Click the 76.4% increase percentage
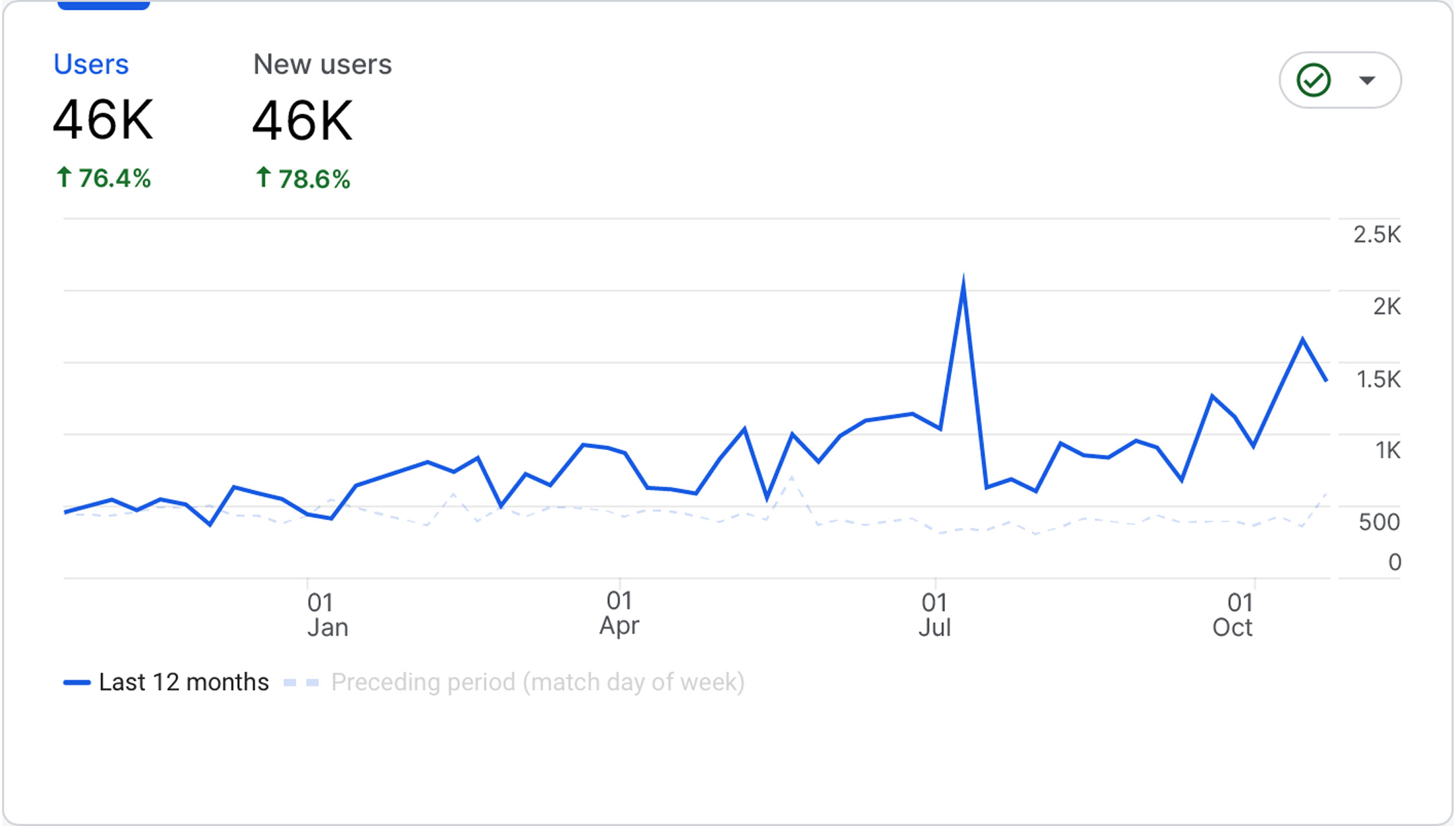Screen dimensions: 1456x826 tap(115, 179)
